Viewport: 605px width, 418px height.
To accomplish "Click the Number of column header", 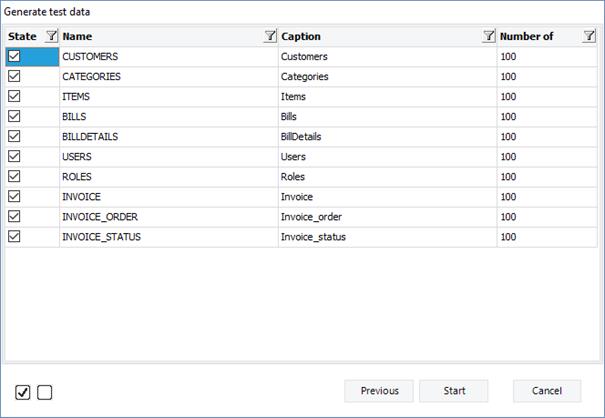I will pyautogui.click(x=547, y=36).
